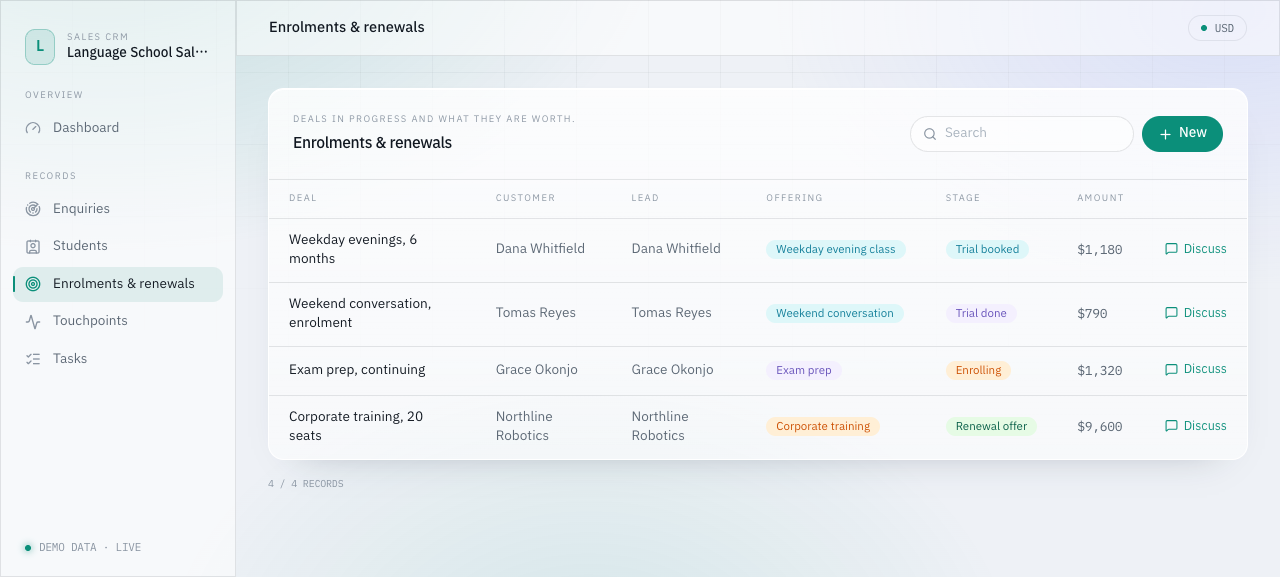Click the DEAL column header

click(x=303, y=198)
